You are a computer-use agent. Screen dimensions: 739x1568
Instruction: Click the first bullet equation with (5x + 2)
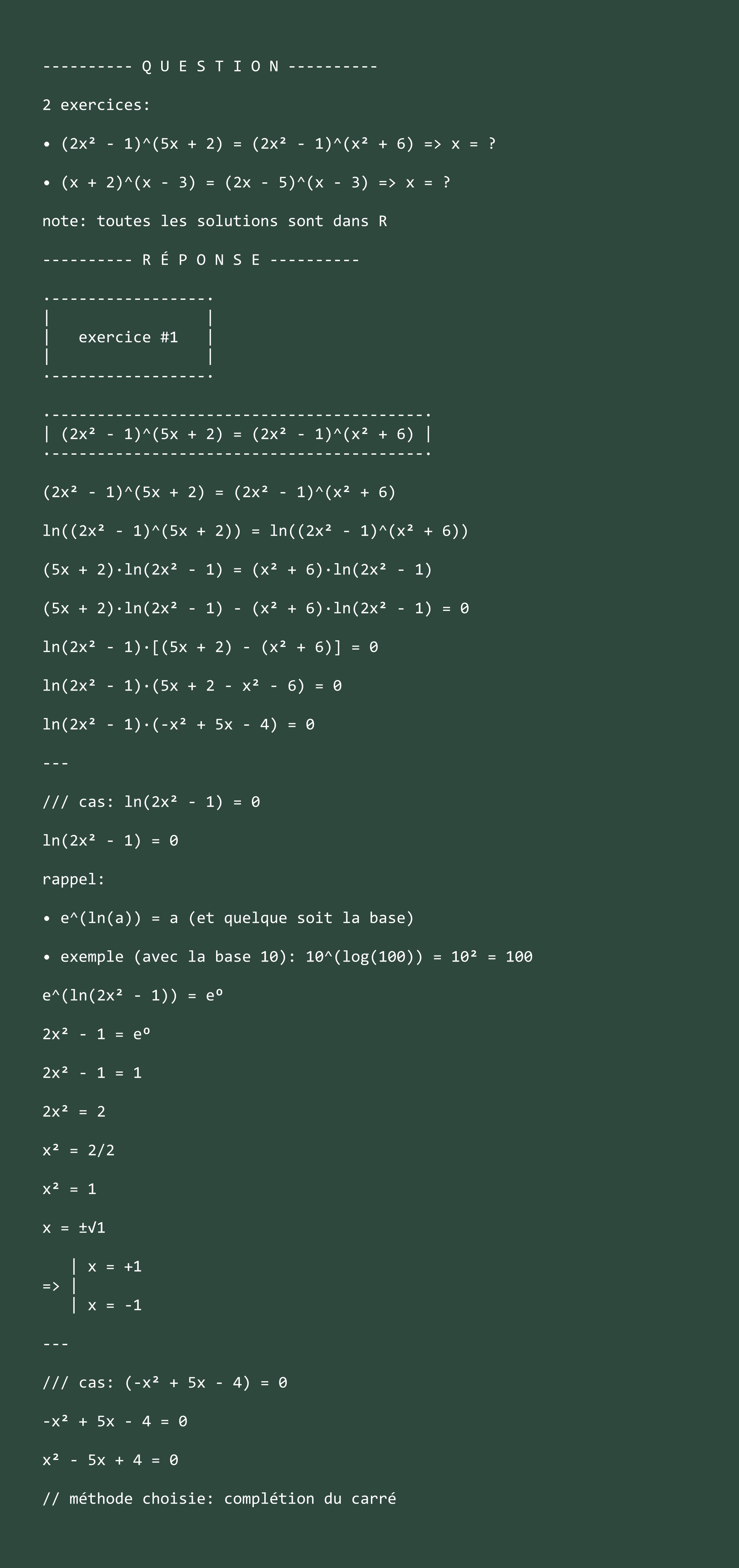click(x=269, y=144)
